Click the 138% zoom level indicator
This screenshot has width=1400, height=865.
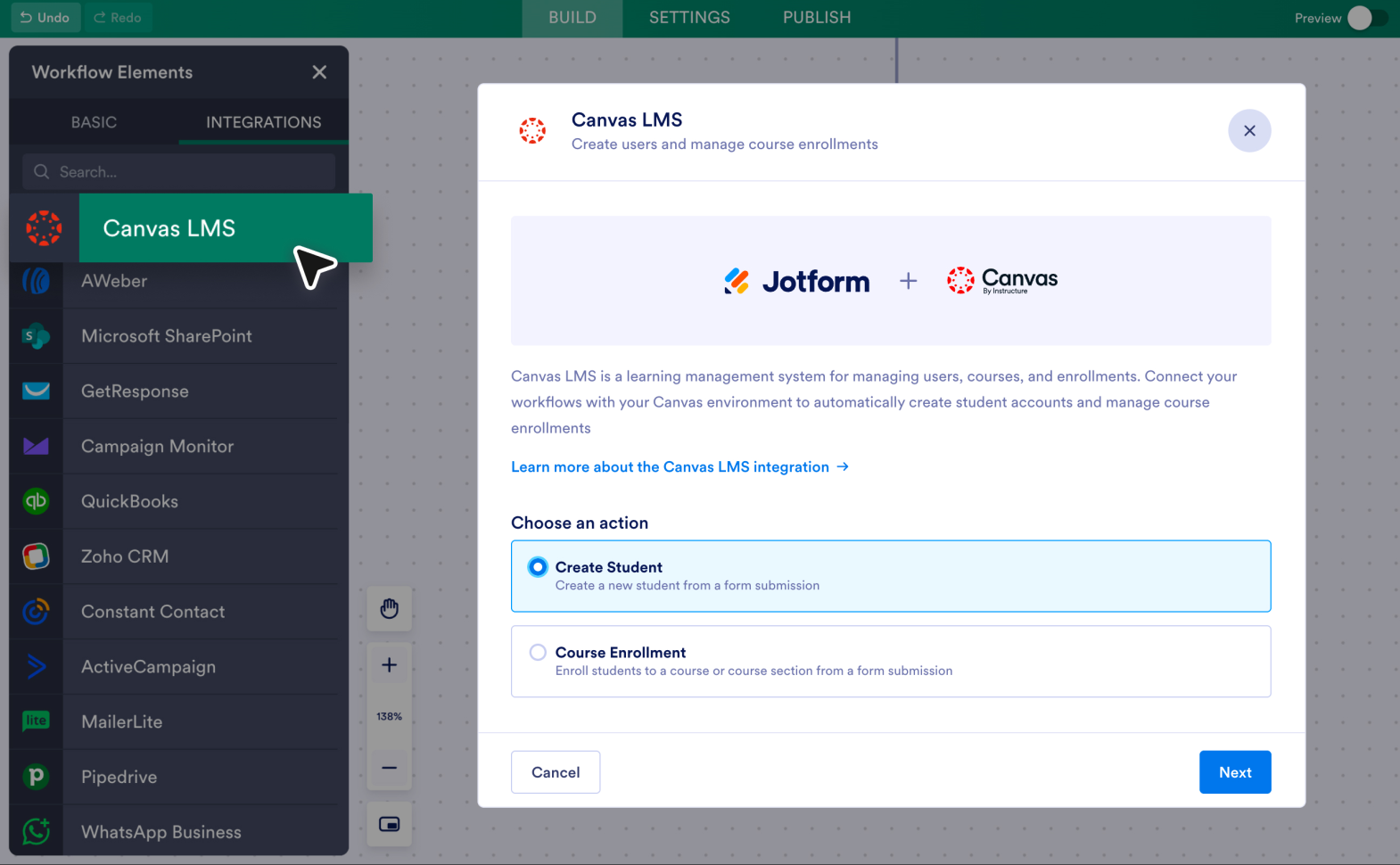390,716
